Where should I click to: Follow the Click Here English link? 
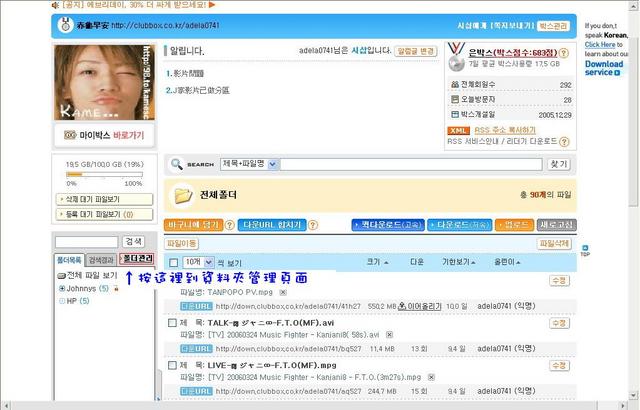coord(600,44)
